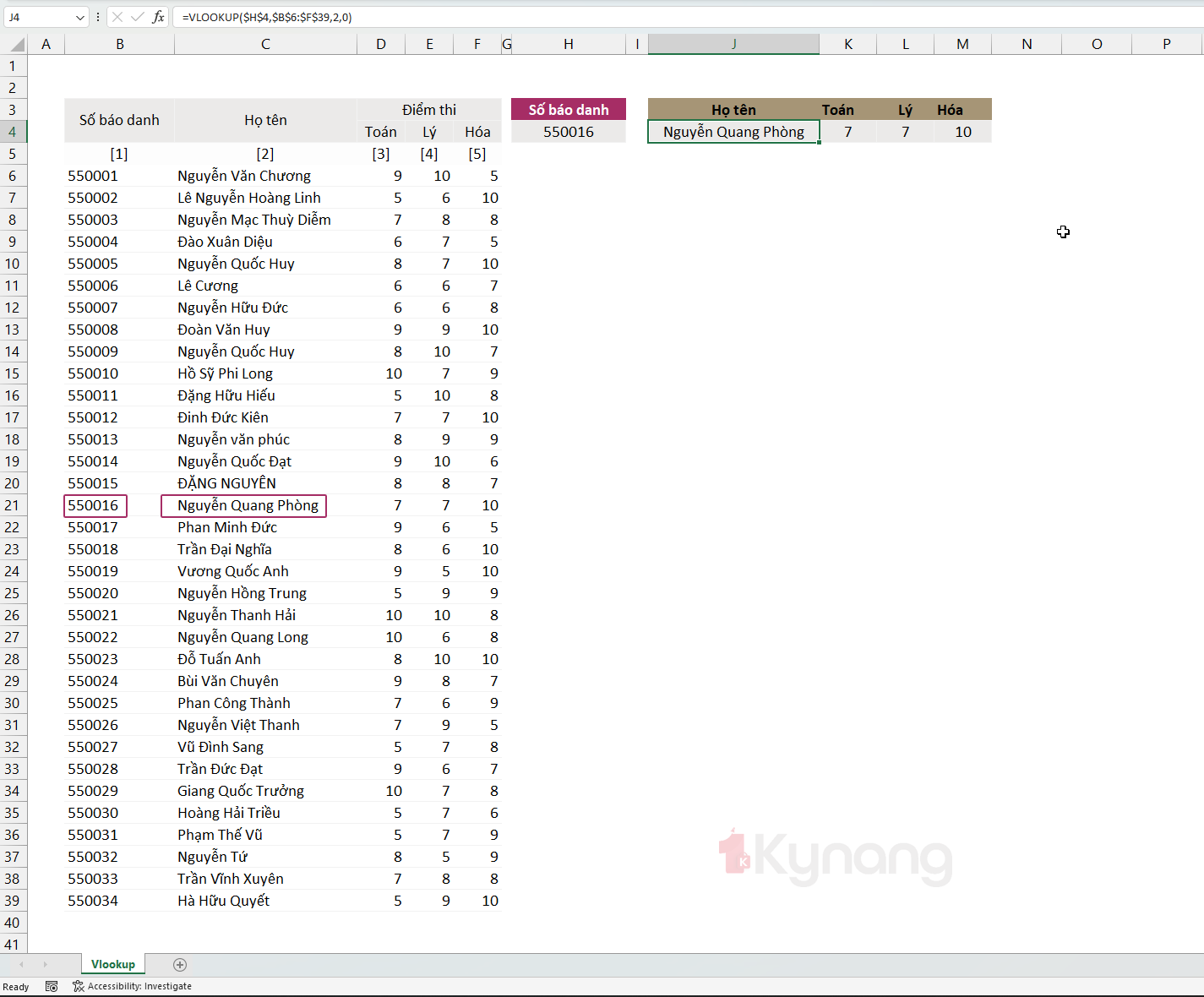Click name 'Nguyễn Mạc Thuỳ Diễm'
The height and width of the screenshot is (997, 1204).
coord(254,220)
